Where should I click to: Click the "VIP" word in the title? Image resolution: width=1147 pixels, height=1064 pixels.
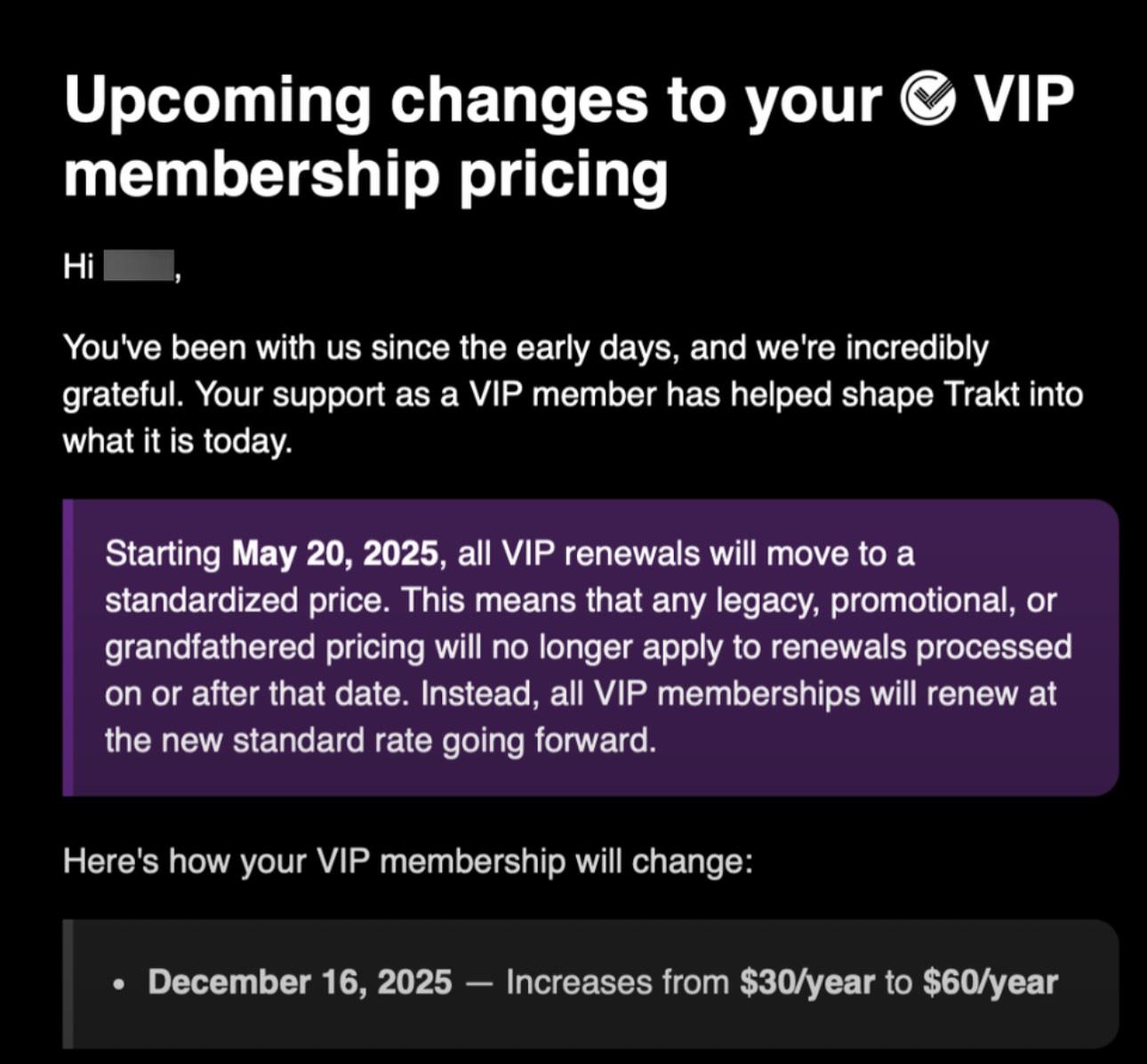[x=1024, y=99]
